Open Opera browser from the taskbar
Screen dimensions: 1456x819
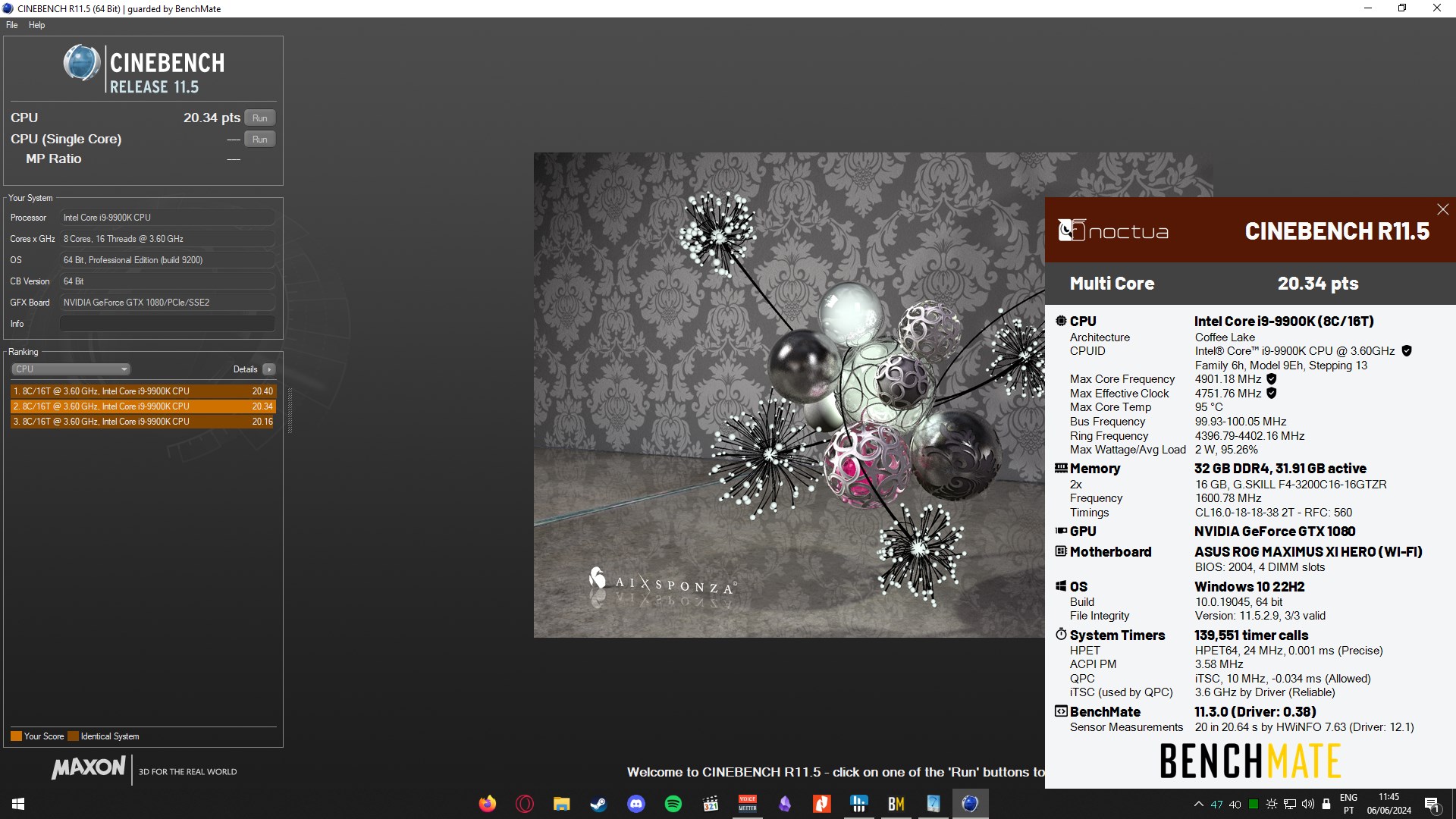point(525,804)
